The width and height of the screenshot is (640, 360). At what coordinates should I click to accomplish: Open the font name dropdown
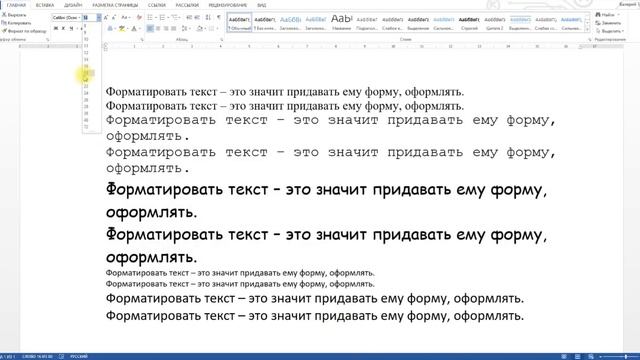tap(79, 18)
